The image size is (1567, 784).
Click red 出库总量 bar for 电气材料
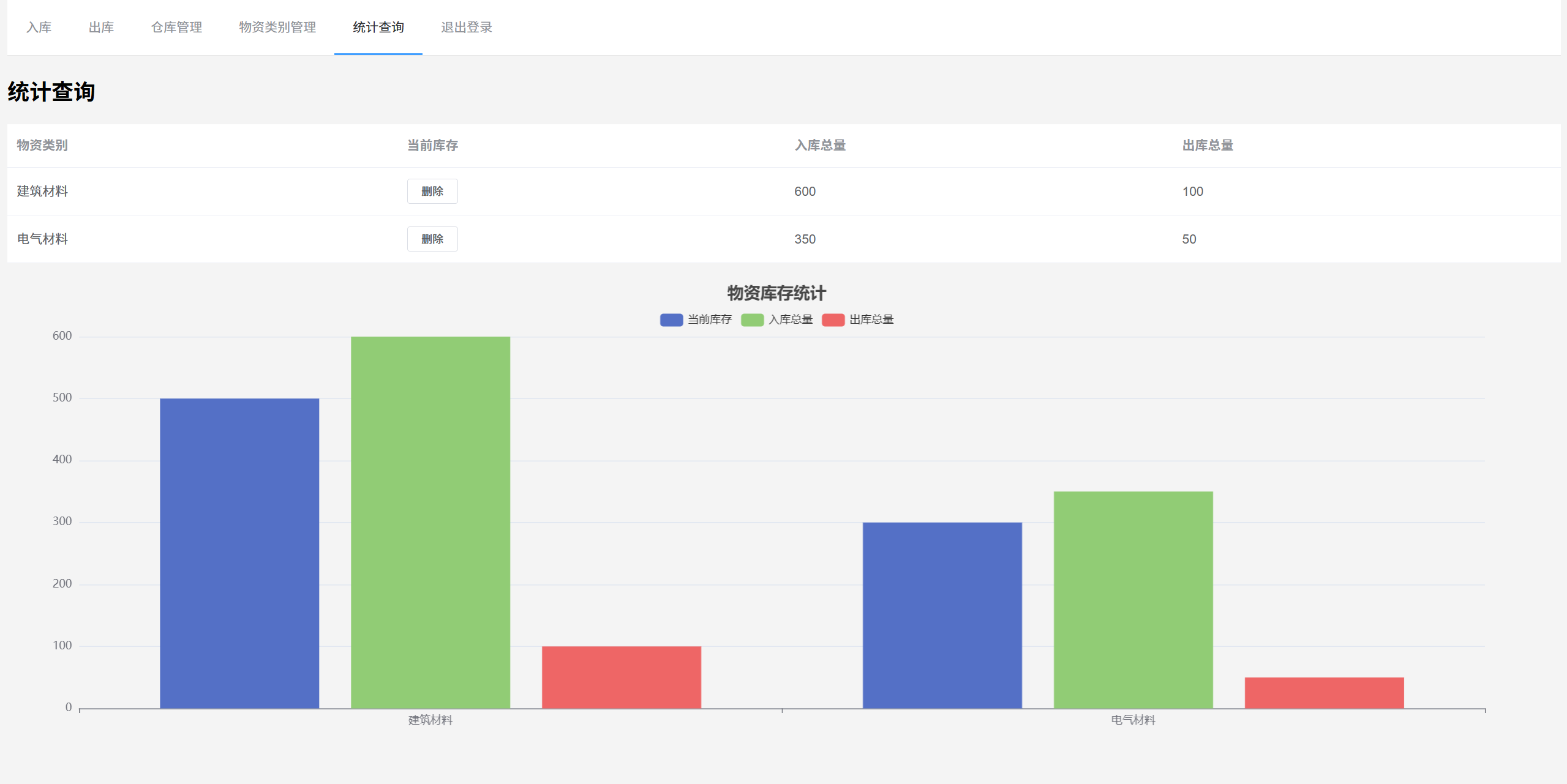1324,692
